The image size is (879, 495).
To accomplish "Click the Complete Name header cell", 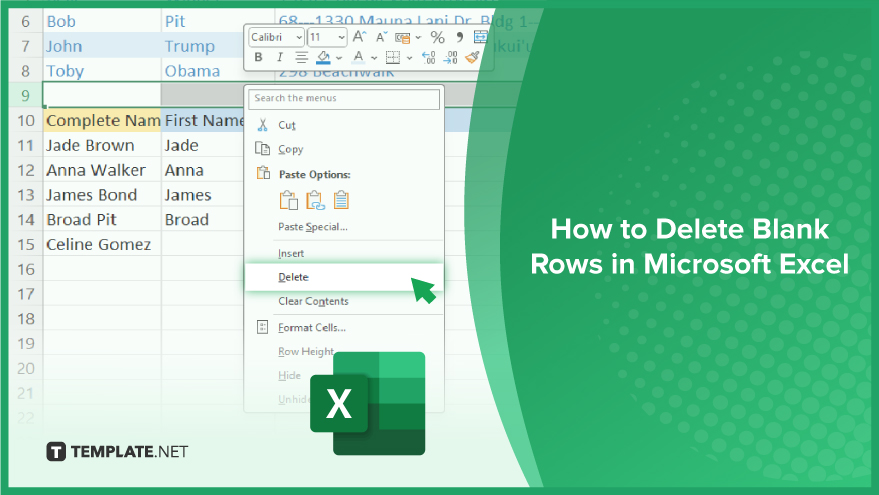I will (x=102, y=121).
